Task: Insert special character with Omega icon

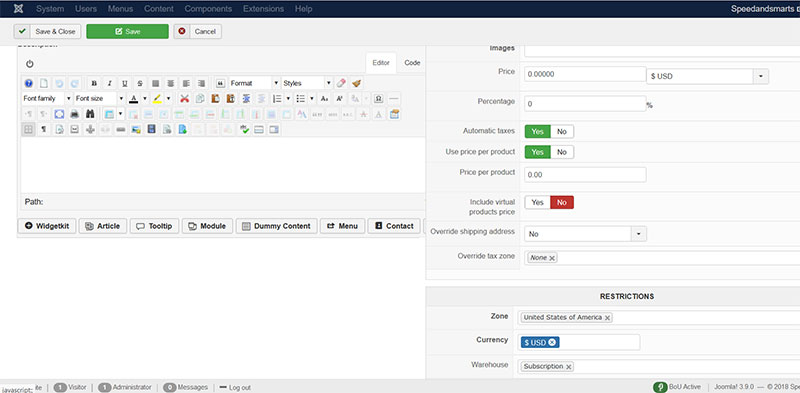Action: pyautogui.click(x=379, y=99)
